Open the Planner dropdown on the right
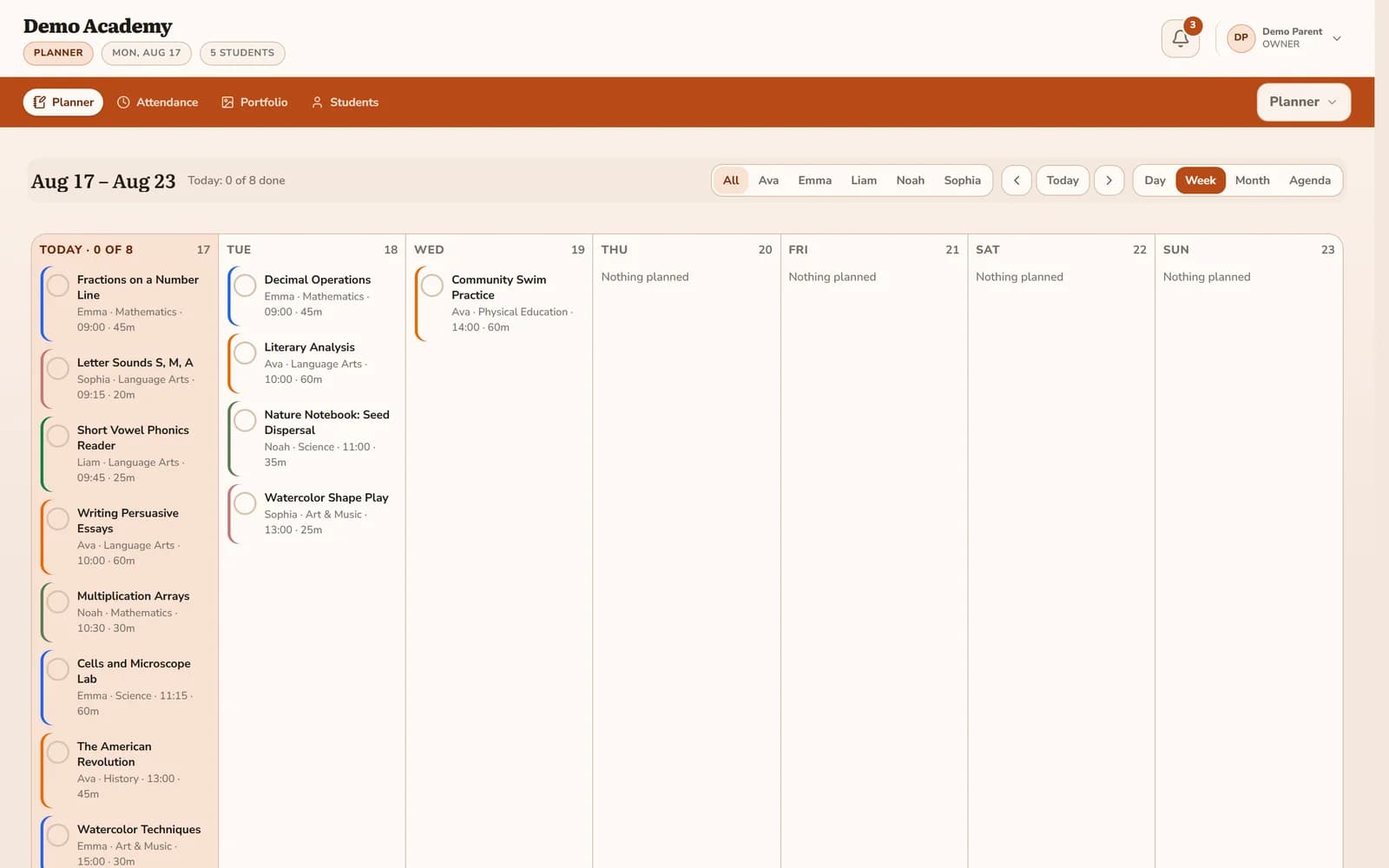The width and height of the screenshot is (1389, 868). coord(1303,102)
